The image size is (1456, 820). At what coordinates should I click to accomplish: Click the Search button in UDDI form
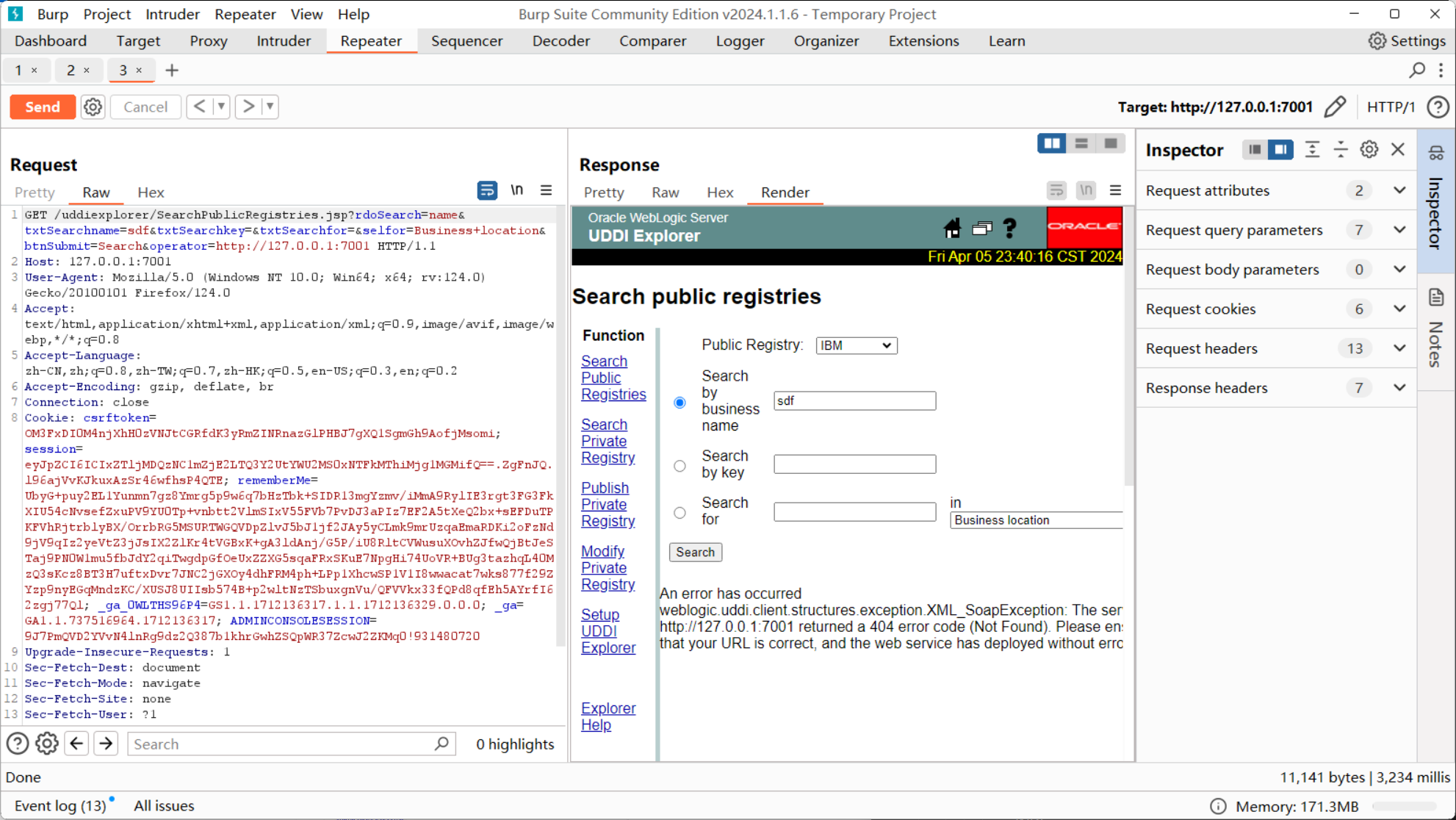[x=695, y=552]
